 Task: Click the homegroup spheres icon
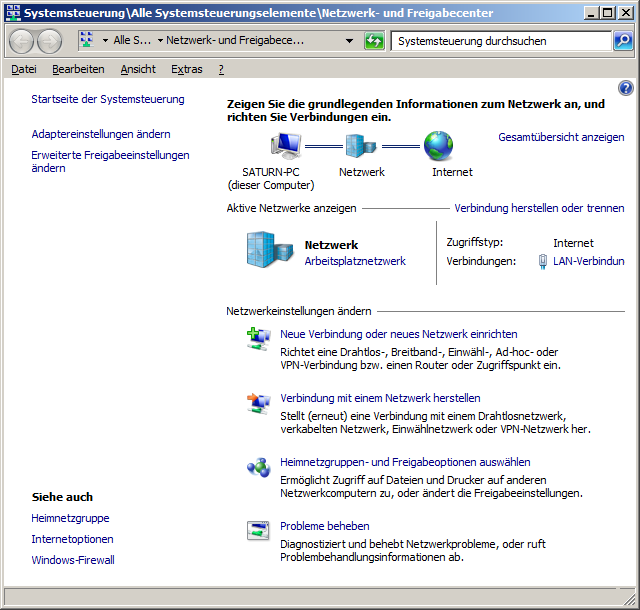pyautogui.click(x=258, y=468)
